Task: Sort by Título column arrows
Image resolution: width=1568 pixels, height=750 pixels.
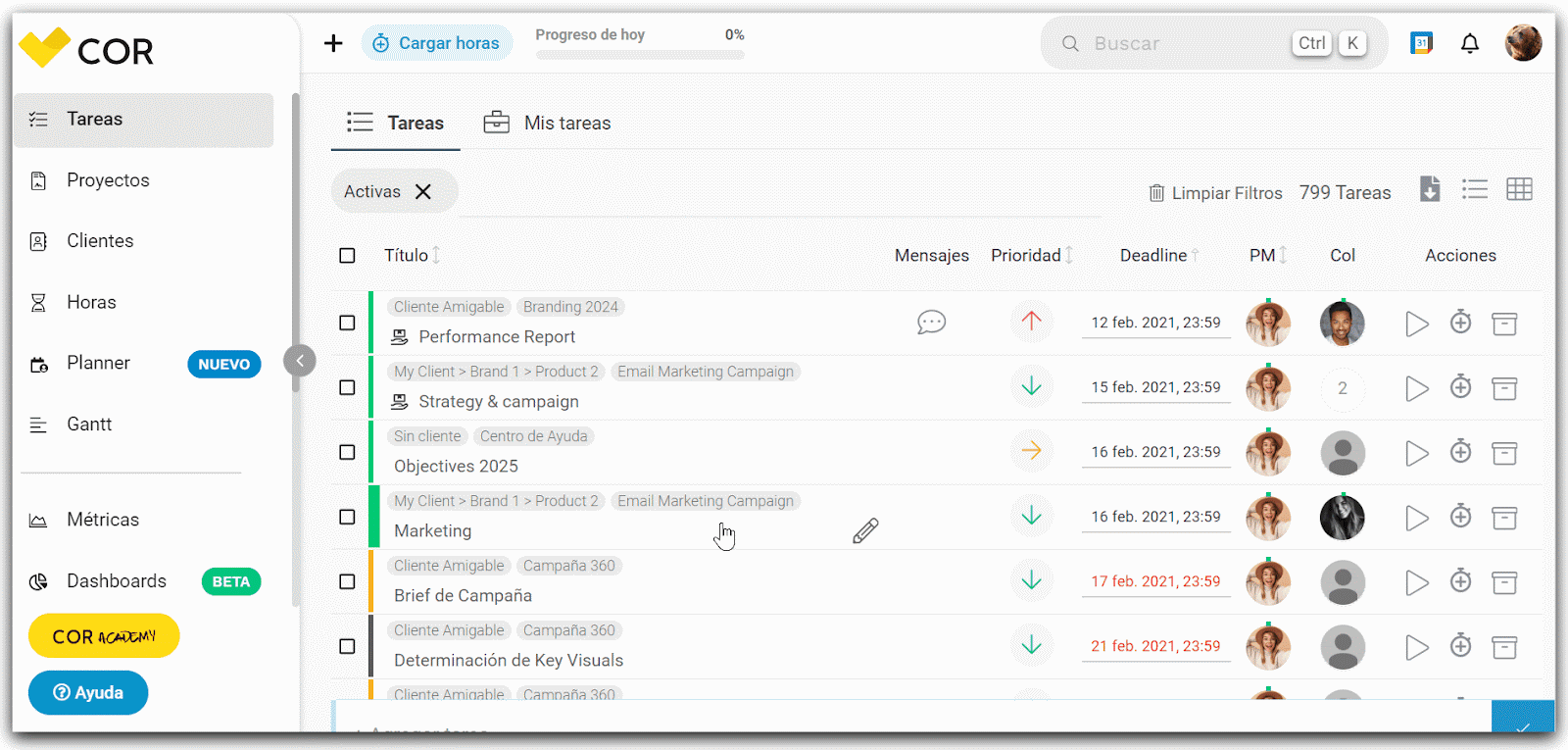Action: coord(436,255)
